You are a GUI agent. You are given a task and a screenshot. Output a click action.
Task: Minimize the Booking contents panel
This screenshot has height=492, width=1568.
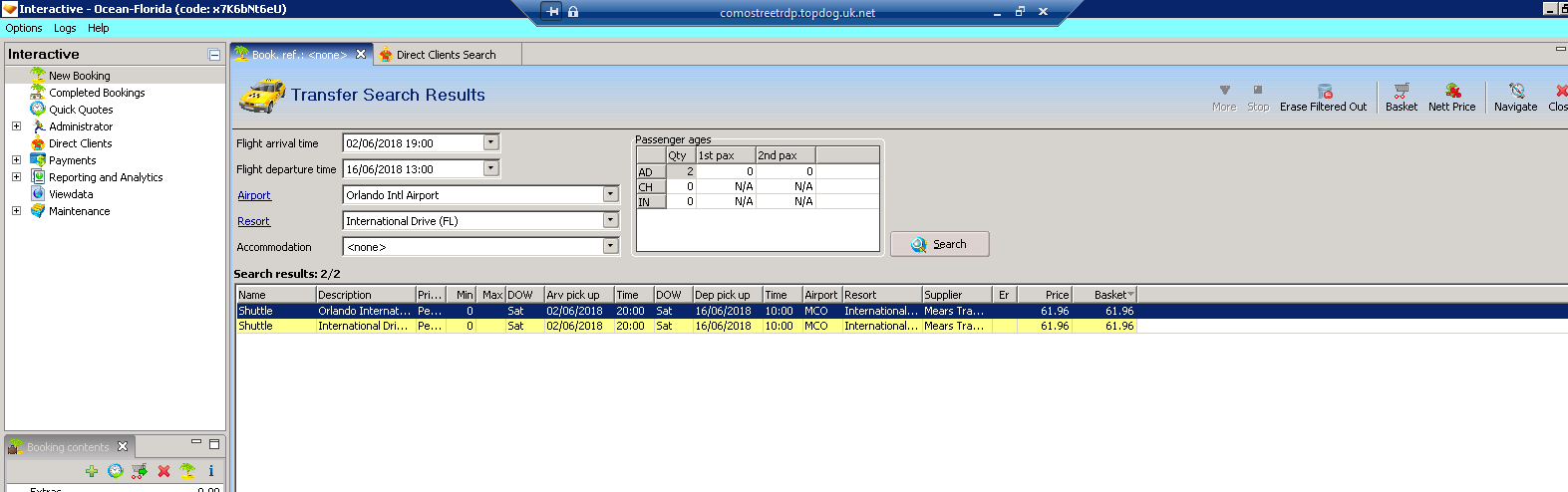196,443
